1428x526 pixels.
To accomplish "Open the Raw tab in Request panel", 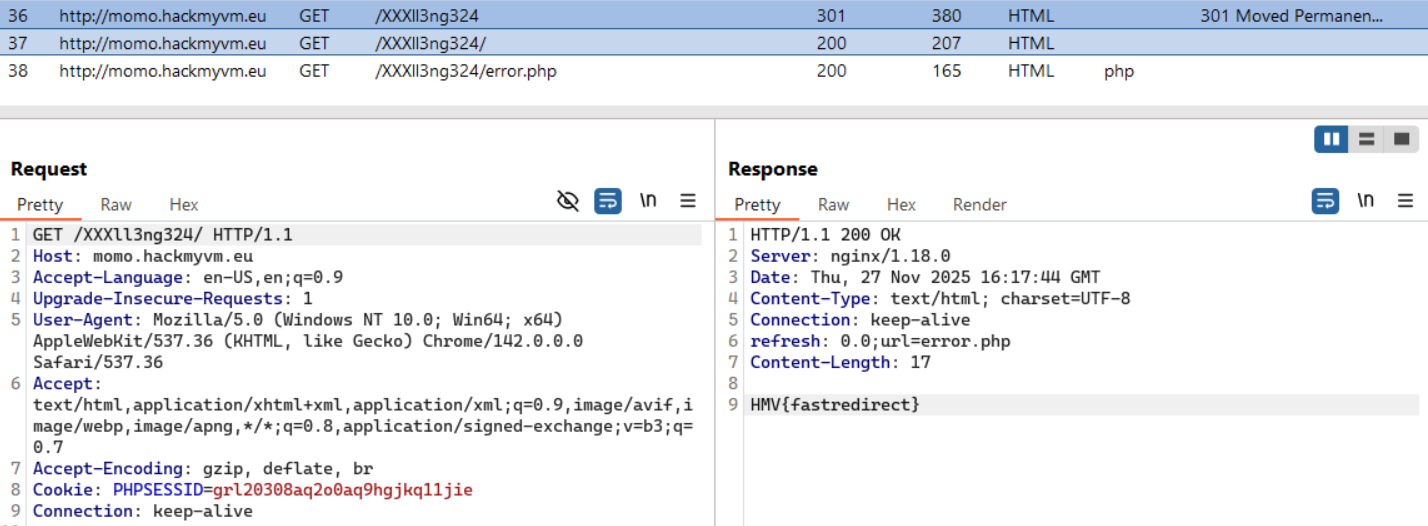I will coord(116,205).
